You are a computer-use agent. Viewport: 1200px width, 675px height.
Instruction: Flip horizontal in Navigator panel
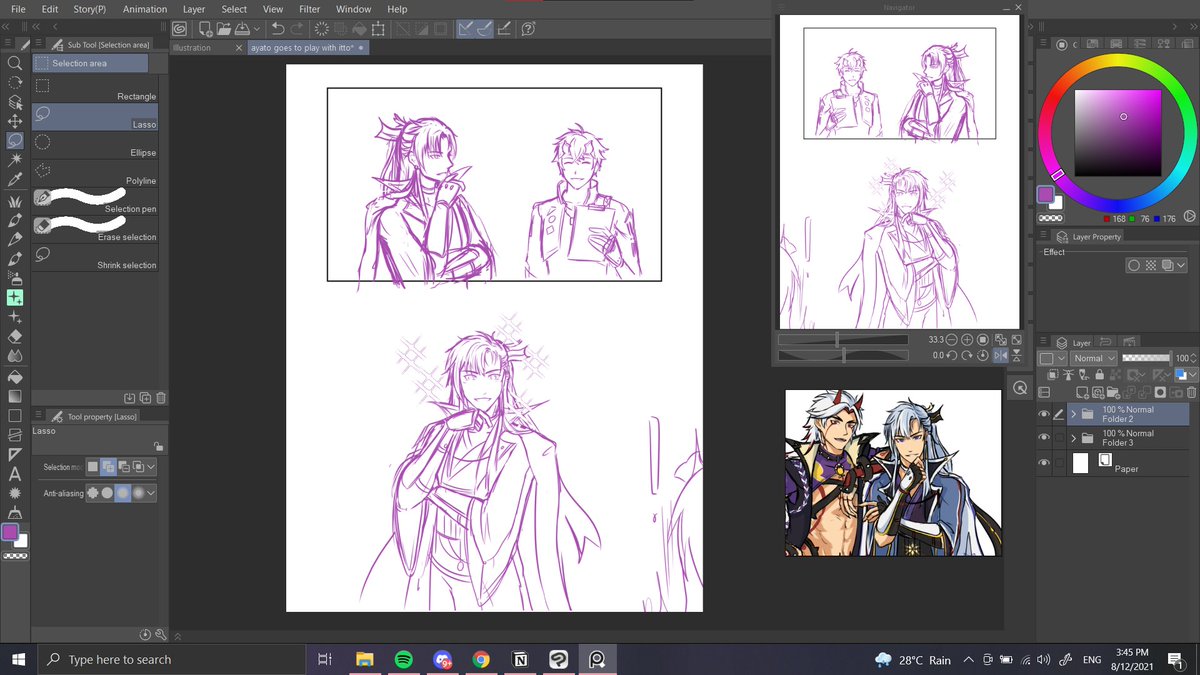[x=999, y=355]
